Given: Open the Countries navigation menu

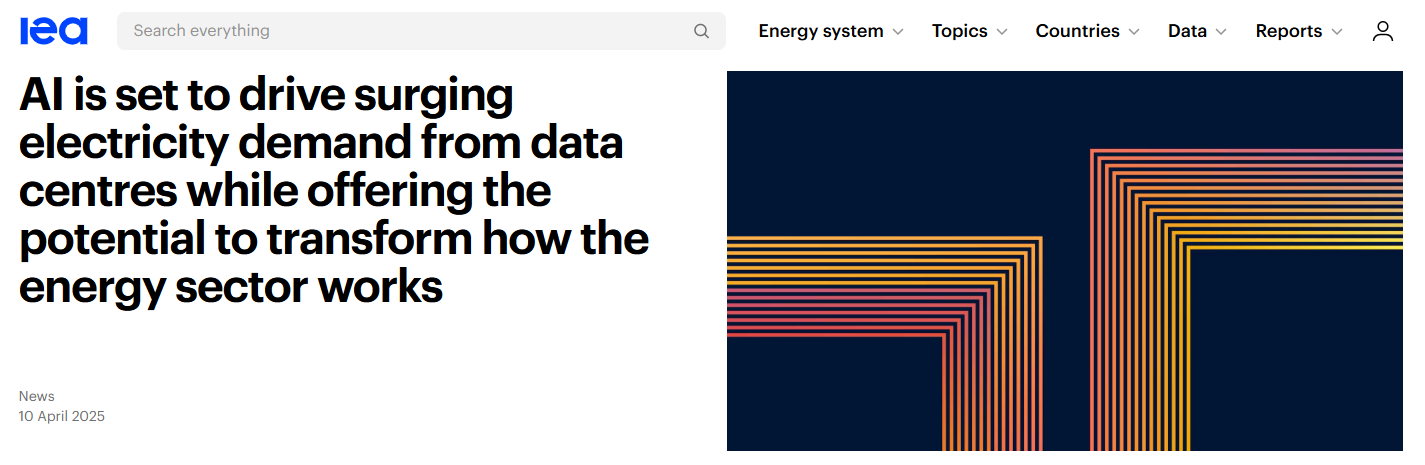Looking at the screenshot, I should coord(1078,31).
